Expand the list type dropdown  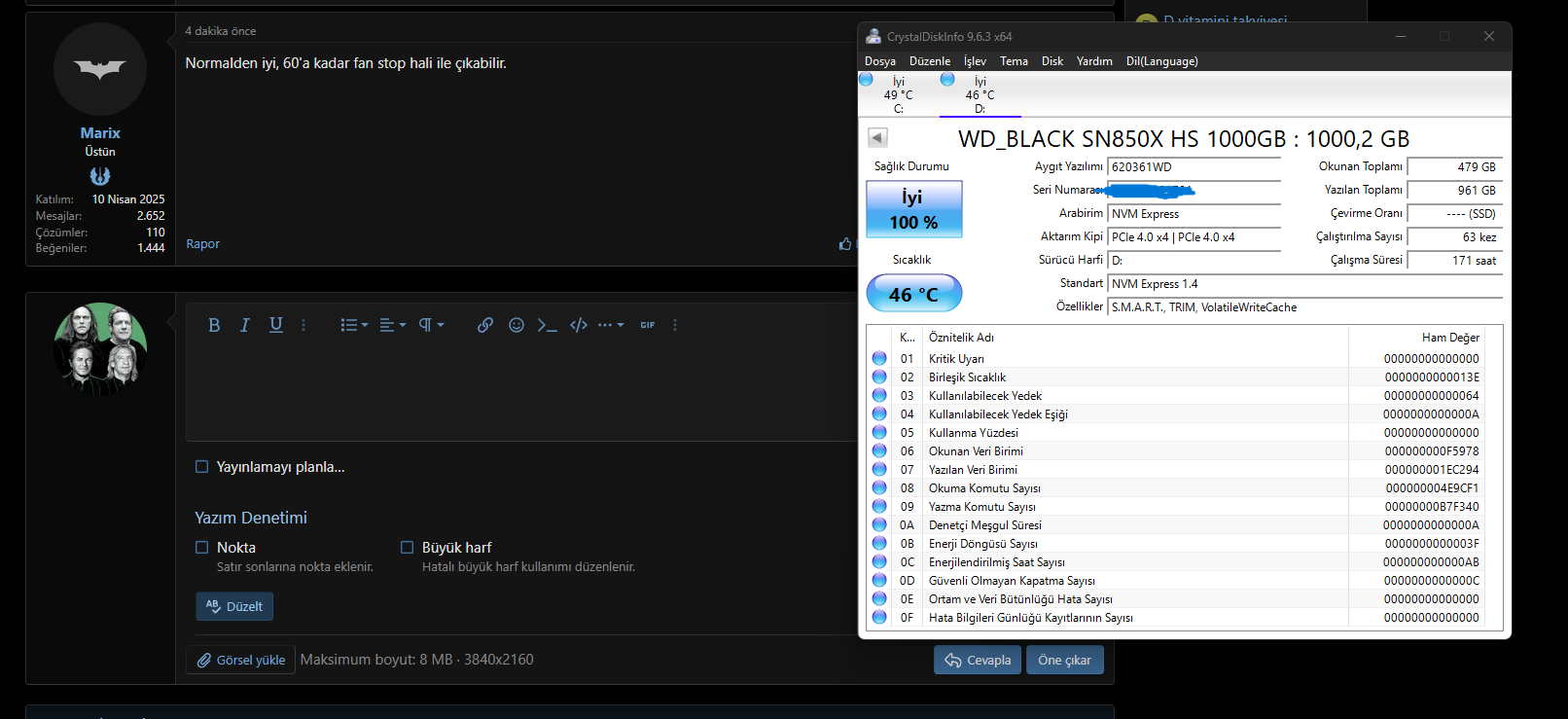point(354,325)
